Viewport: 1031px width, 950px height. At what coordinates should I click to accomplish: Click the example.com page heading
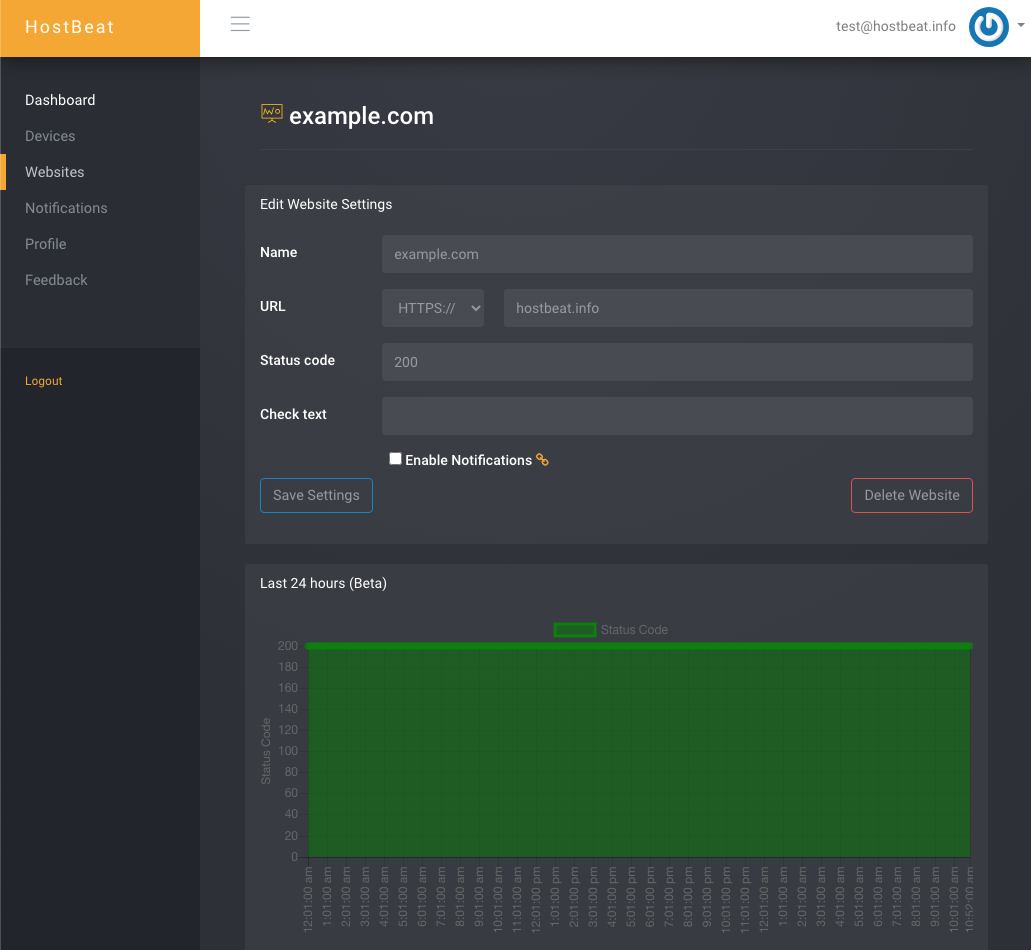point(361,116)
